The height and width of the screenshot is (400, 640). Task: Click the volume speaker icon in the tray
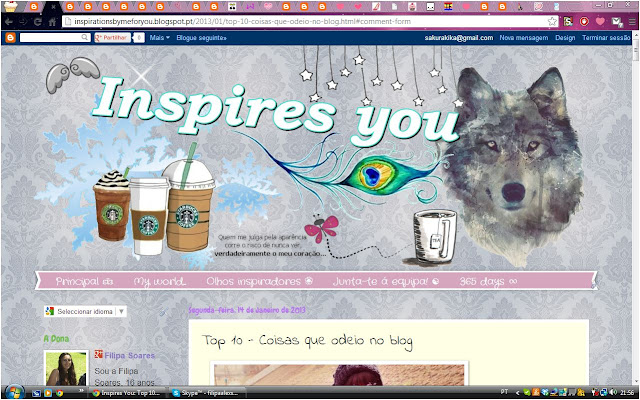coord(613,392)
